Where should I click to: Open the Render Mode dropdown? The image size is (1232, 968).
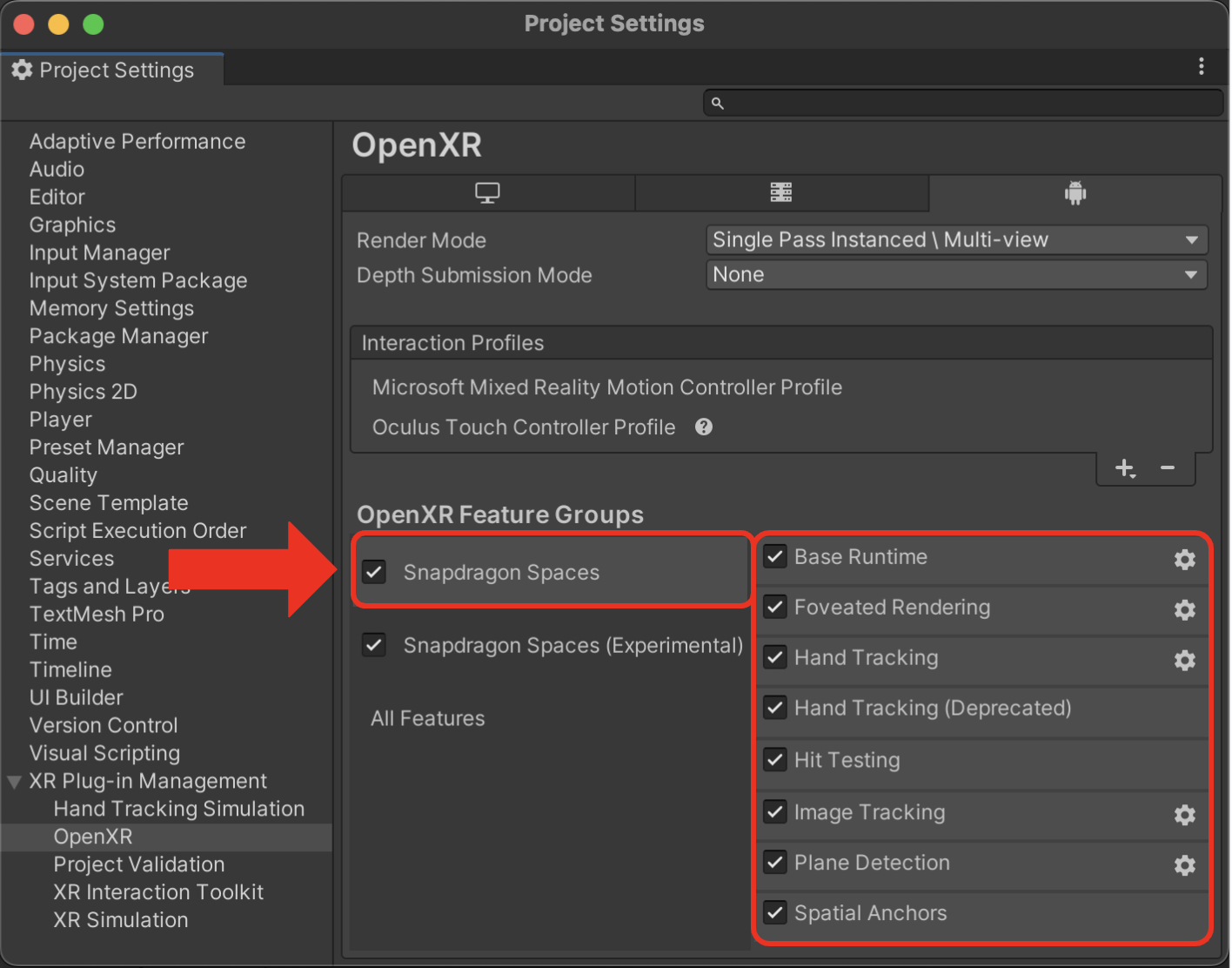956,239
